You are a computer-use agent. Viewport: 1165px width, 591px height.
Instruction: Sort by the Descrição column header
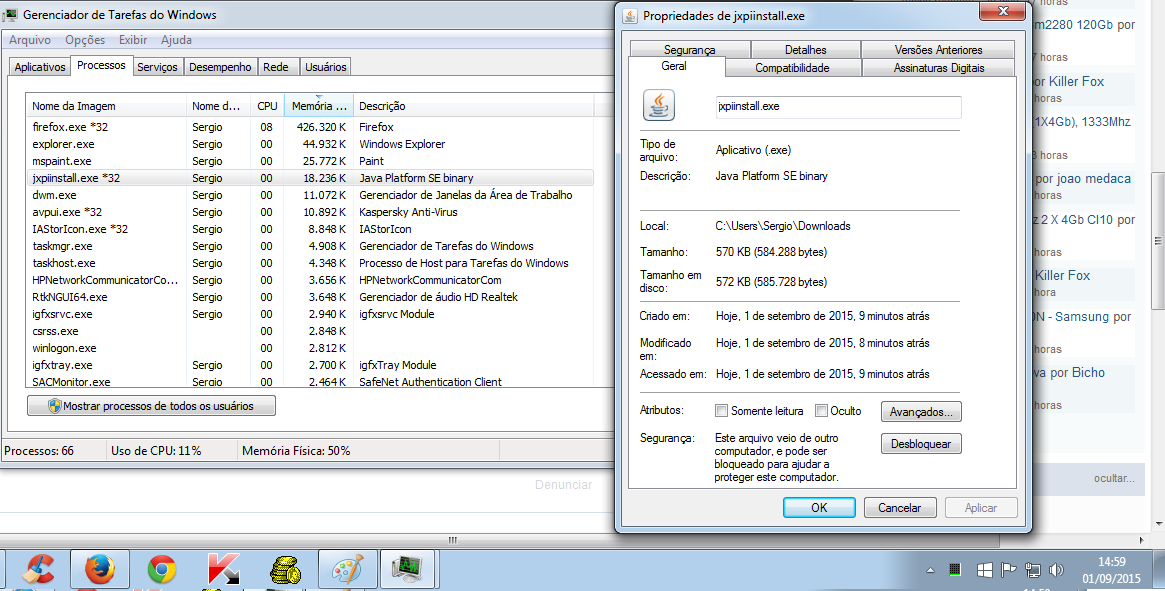(x=473, y=106)
